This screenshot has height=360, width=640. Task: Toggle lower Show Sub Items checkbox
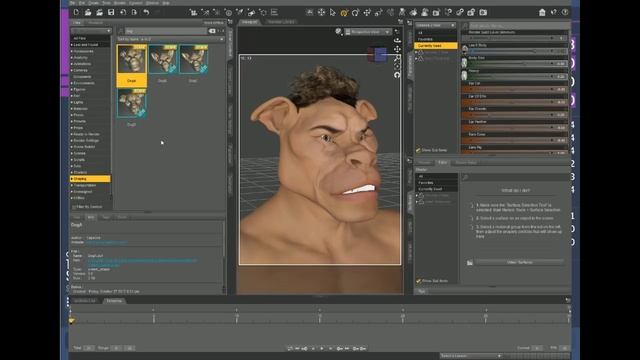(418, 281)
